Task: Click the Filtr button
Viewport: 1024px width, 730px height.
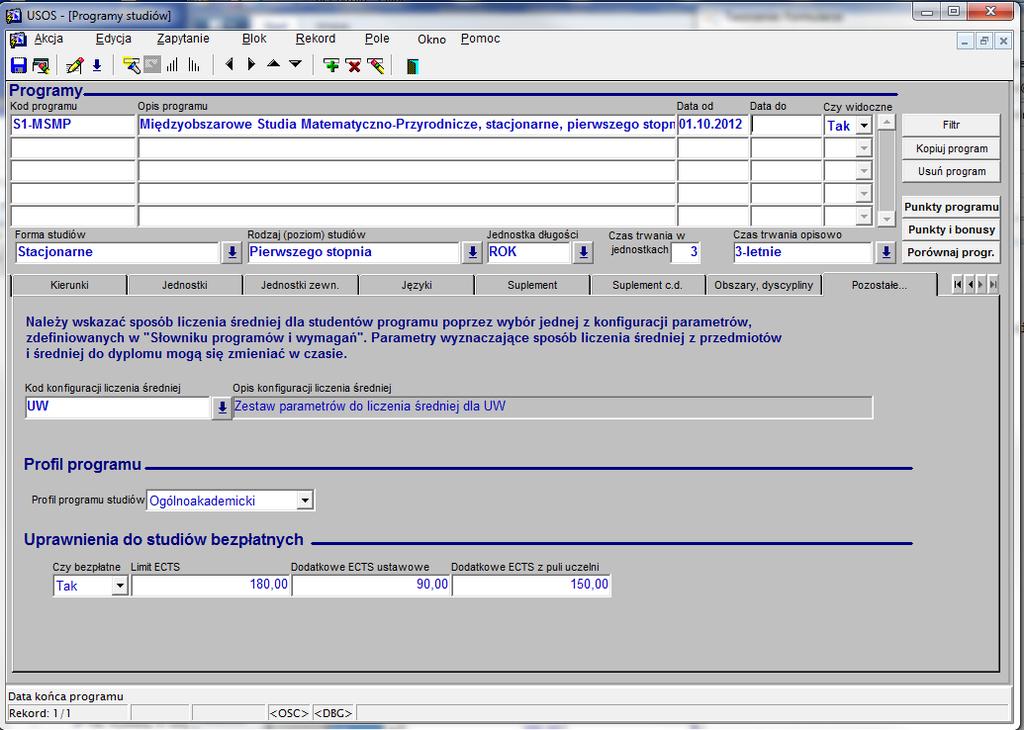Action: click(951, 125)
